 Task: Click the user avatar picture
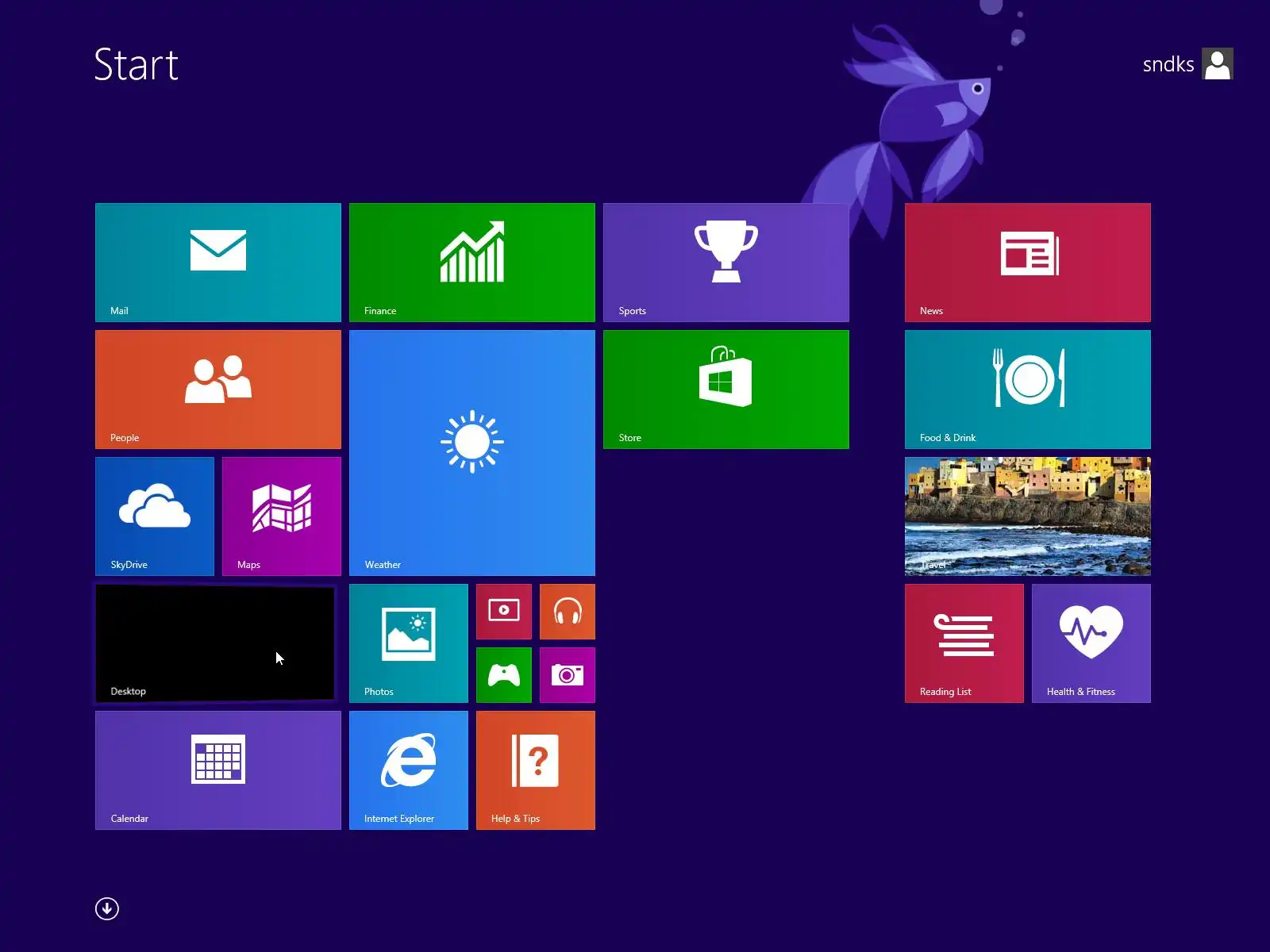click(x=1218, y=64)
